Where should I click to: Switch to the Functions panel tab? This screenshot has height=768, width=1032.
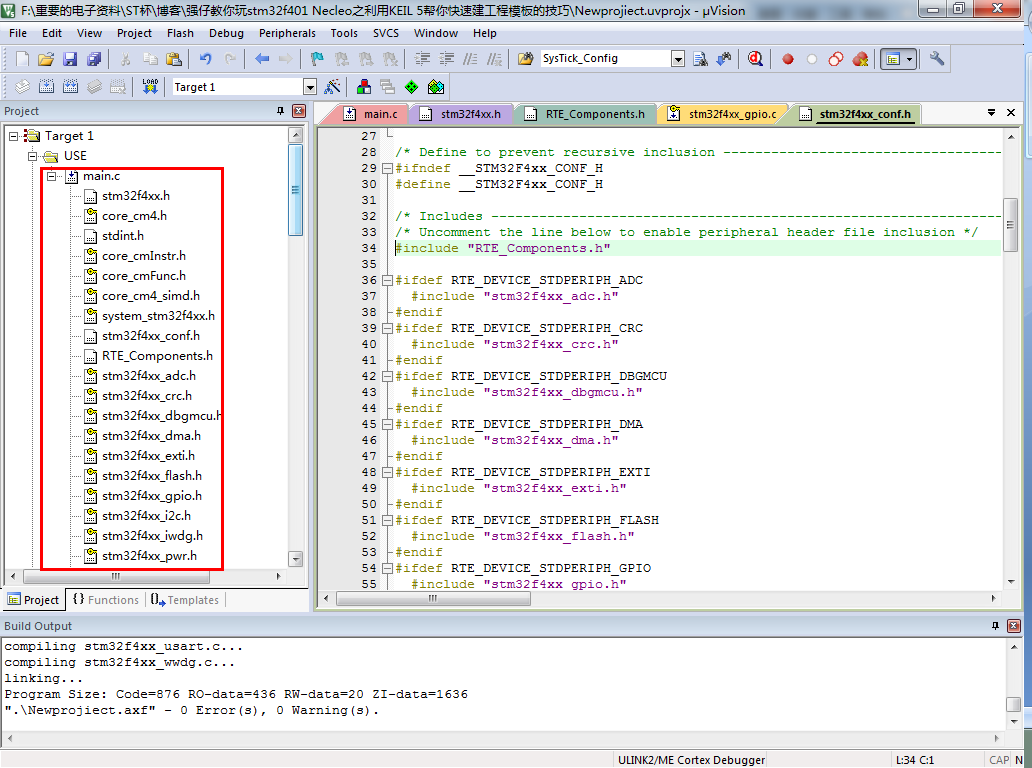point(106,600)
